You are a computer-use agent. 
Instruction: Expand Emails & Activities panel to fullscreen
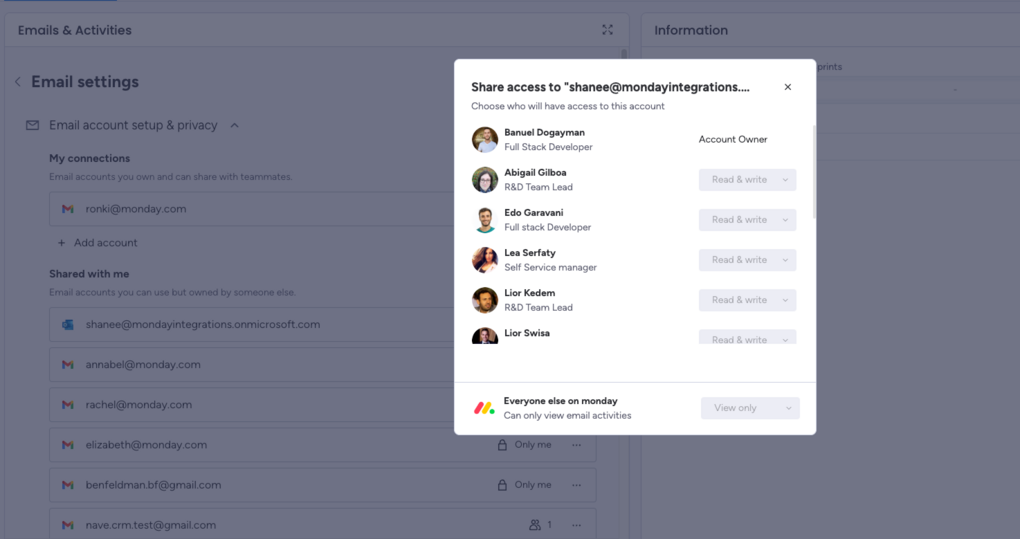(x=608, y=30)
